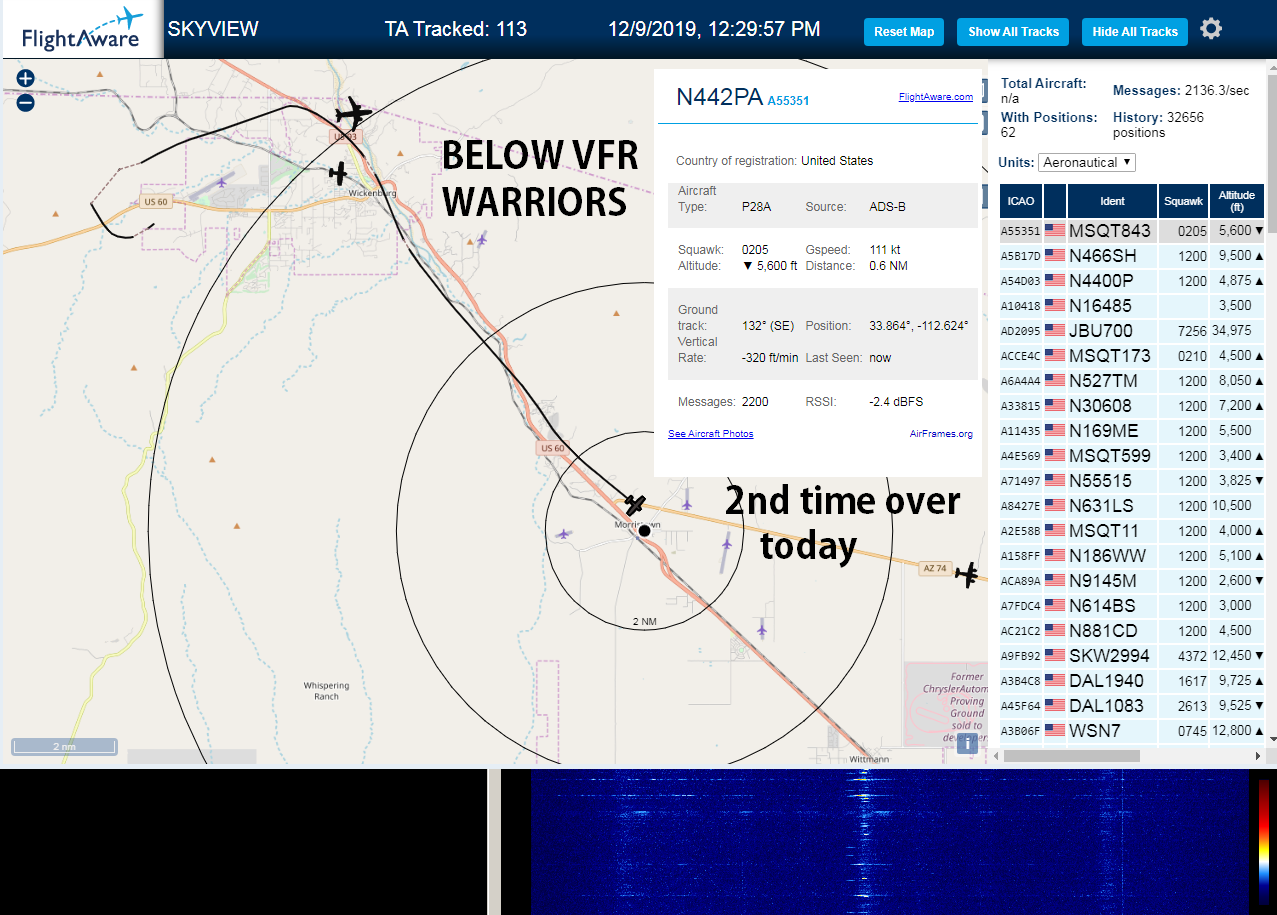Viewport: 1277px width, 915px height.
Task: Click Reset Map button
Action: pyautogui.click(x=904, y=32)
